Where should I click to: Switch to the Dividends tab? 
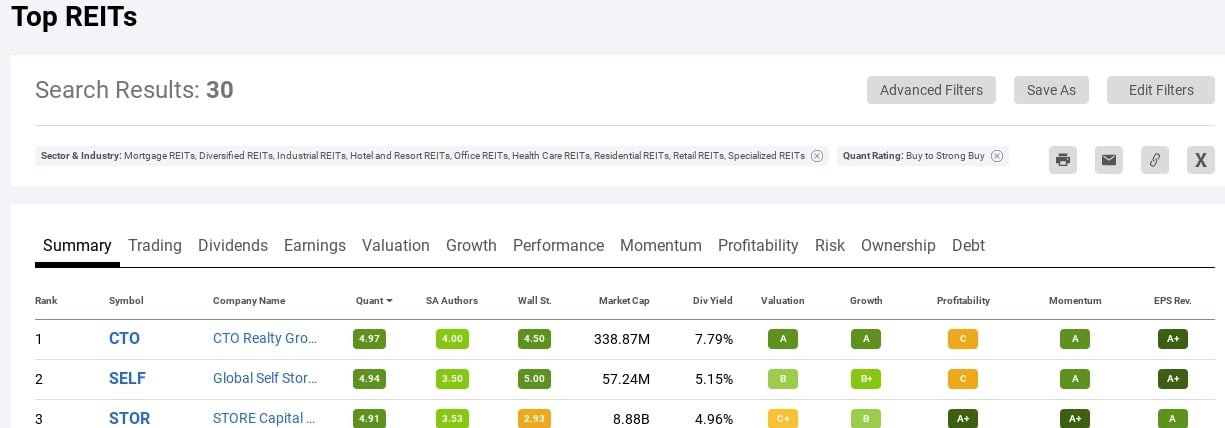[x=233, y=245]
